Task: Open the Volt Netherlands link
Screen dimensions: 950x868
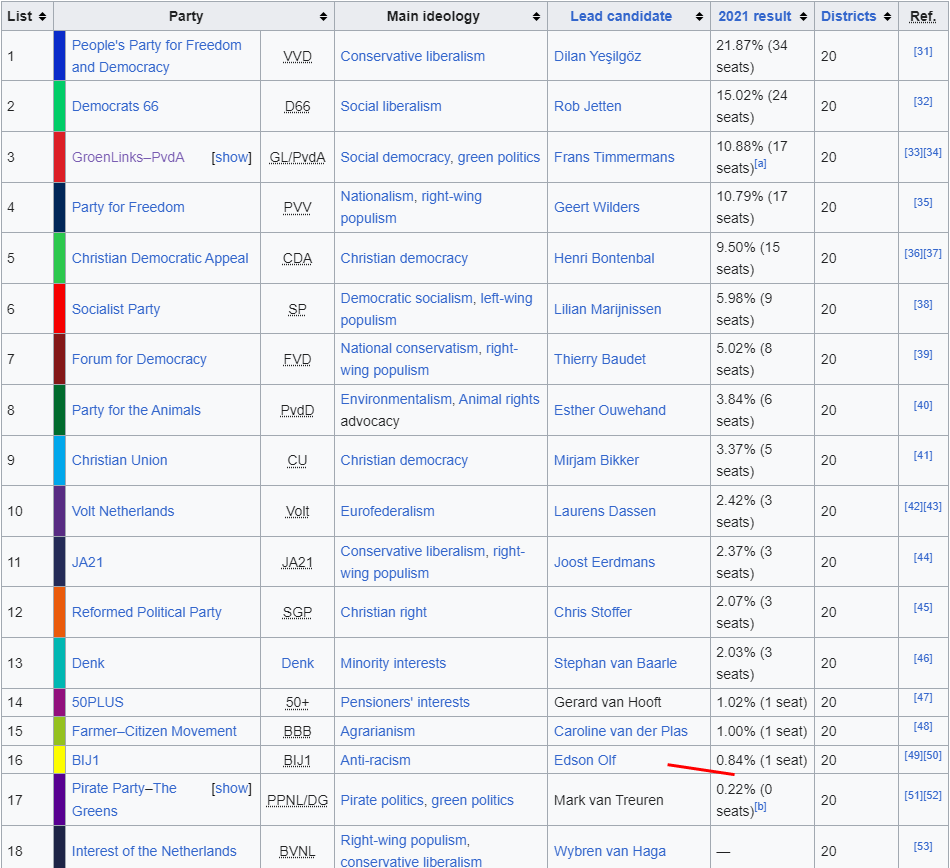Action: tap(123, 512)
